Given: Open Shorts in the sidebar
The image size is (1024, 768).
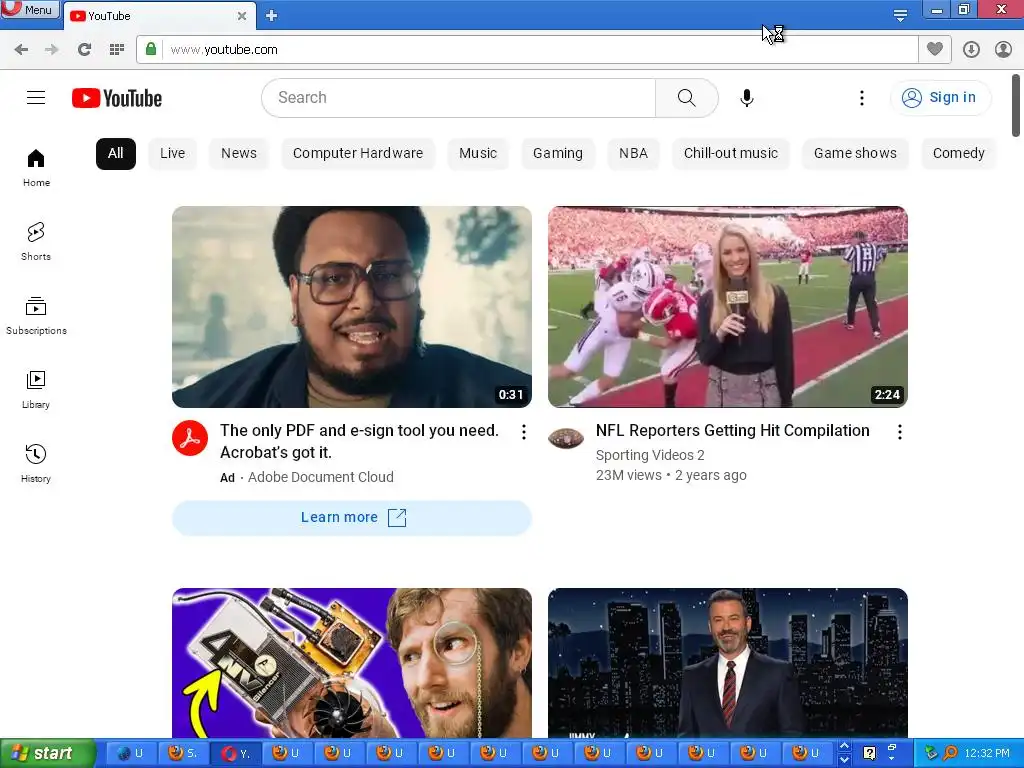Looking at the screenshot, I should (x=36, y=242).
